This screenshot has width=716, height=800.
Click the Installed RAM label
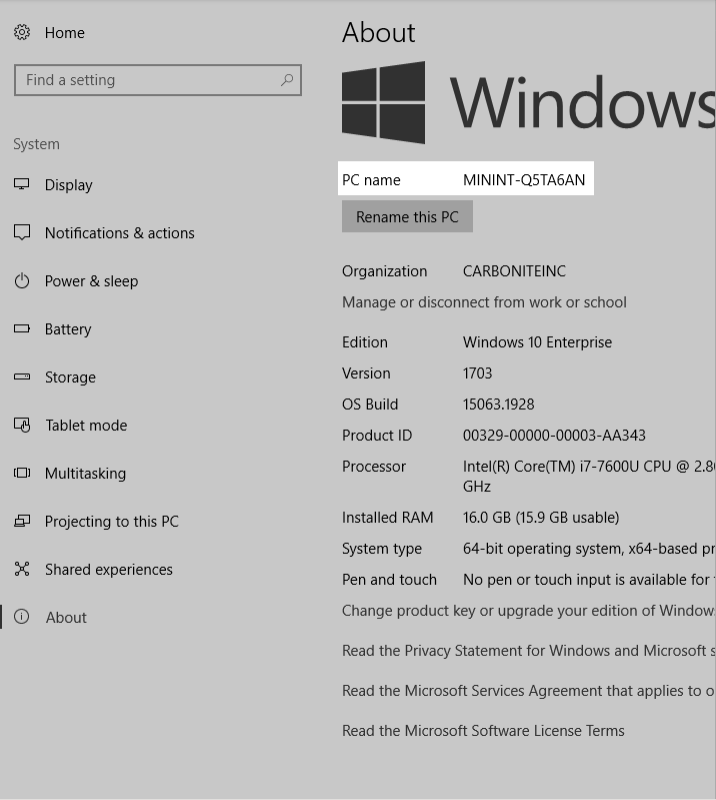(387, 517)
